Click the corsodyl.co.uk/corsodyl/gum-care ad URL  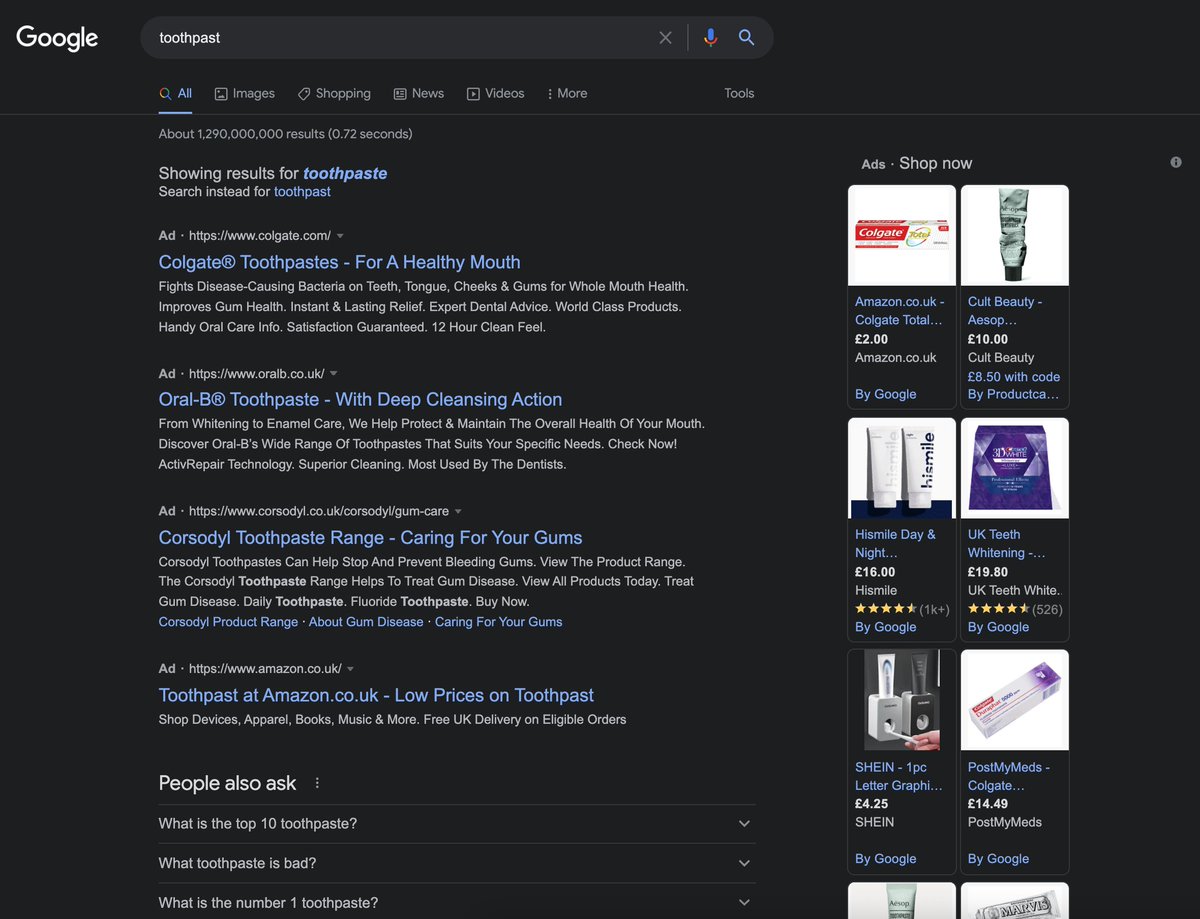coord(319,511)
